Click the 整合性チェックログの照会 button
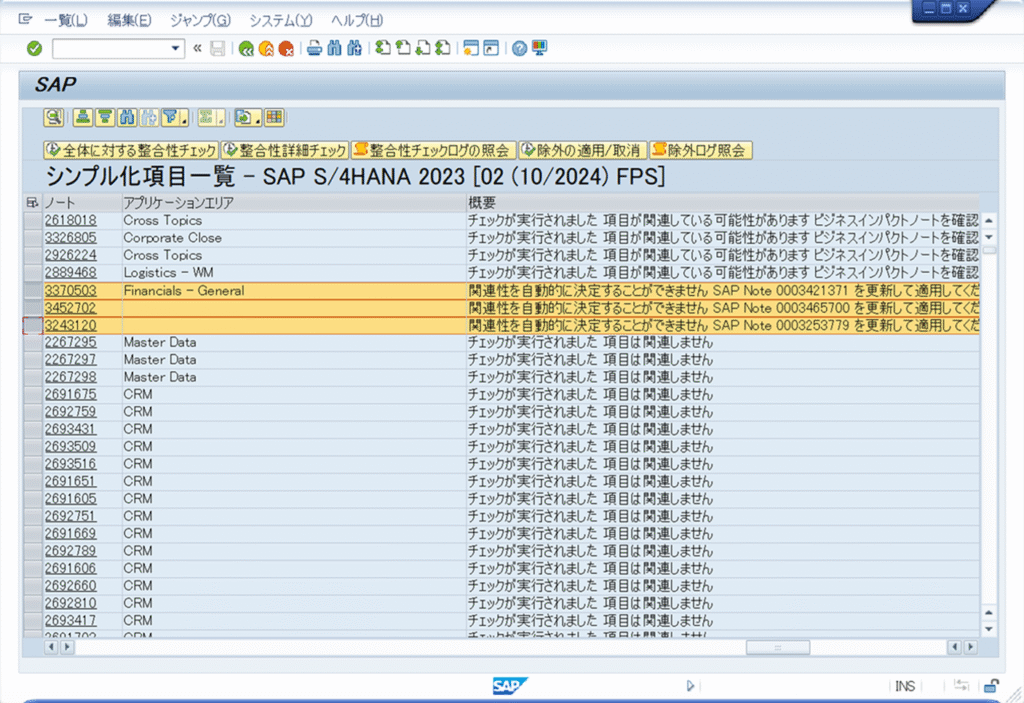The width and height of the screenshot is (1024, 703). 434,150
